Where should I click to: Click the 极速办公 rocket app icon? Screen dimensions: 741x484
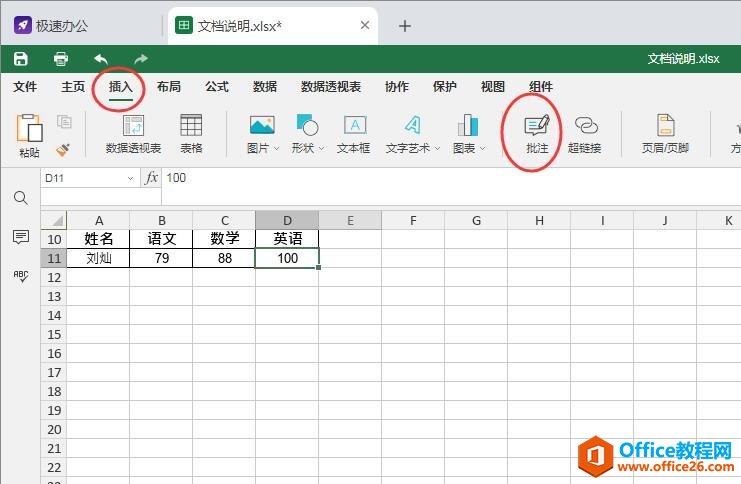pyautogui.click(x=22, y=25)
